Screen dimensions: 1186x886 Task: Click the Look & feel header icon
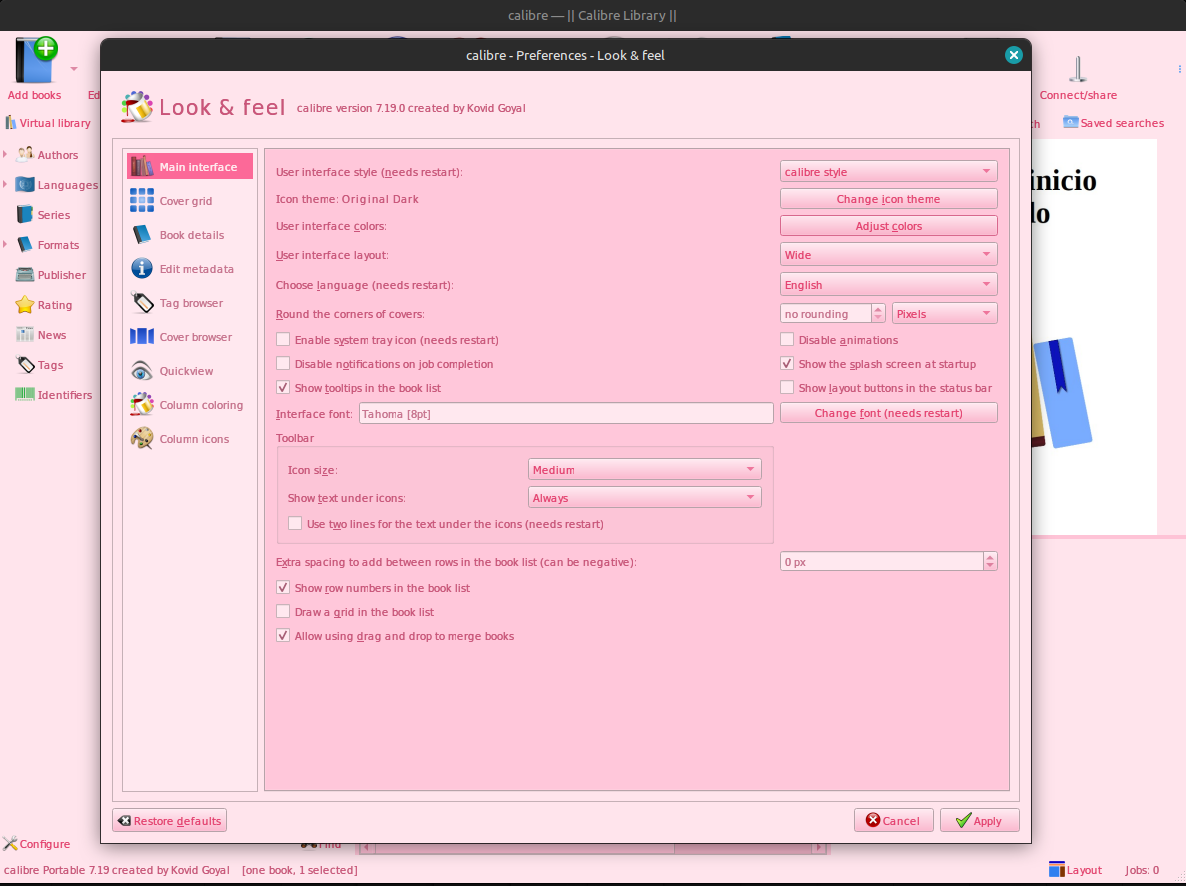pos(137,107)
